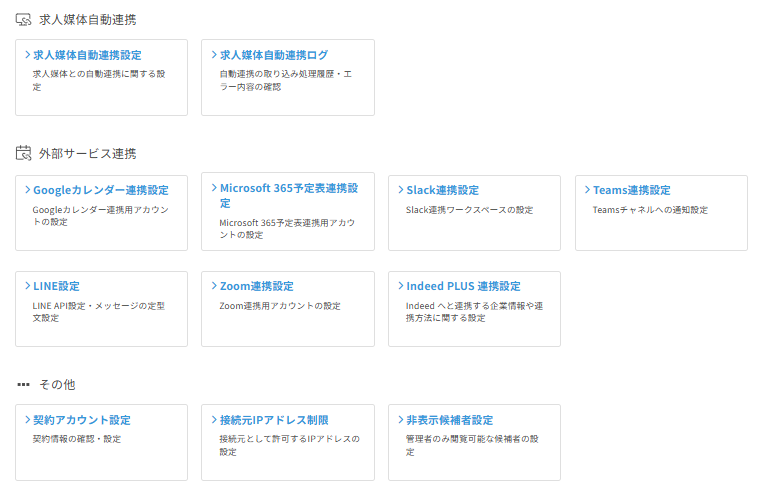Select Zoom連携設定
Viewport: 759px width, 498px height.
tap(256, 286)
